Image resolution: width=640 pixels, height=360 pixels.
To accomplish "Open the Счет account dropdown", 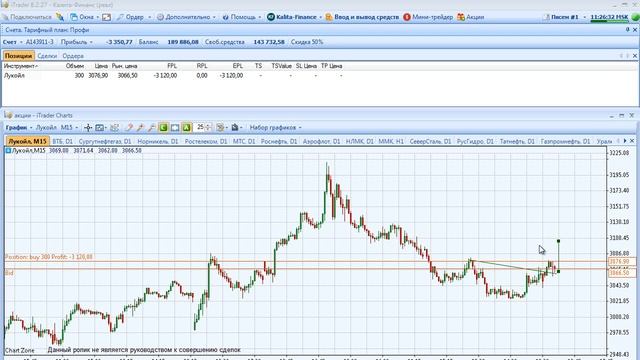I will [x=13, y=42].
